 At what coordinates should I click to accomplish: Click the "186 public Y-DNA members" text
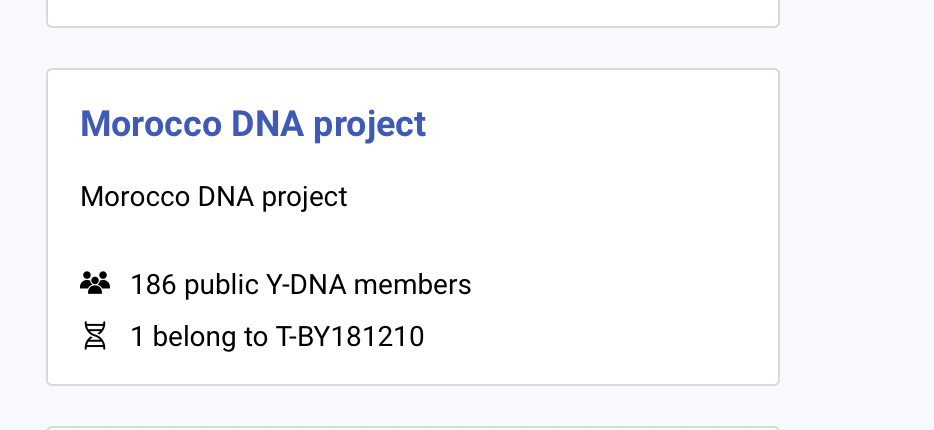tap(300, 285)
